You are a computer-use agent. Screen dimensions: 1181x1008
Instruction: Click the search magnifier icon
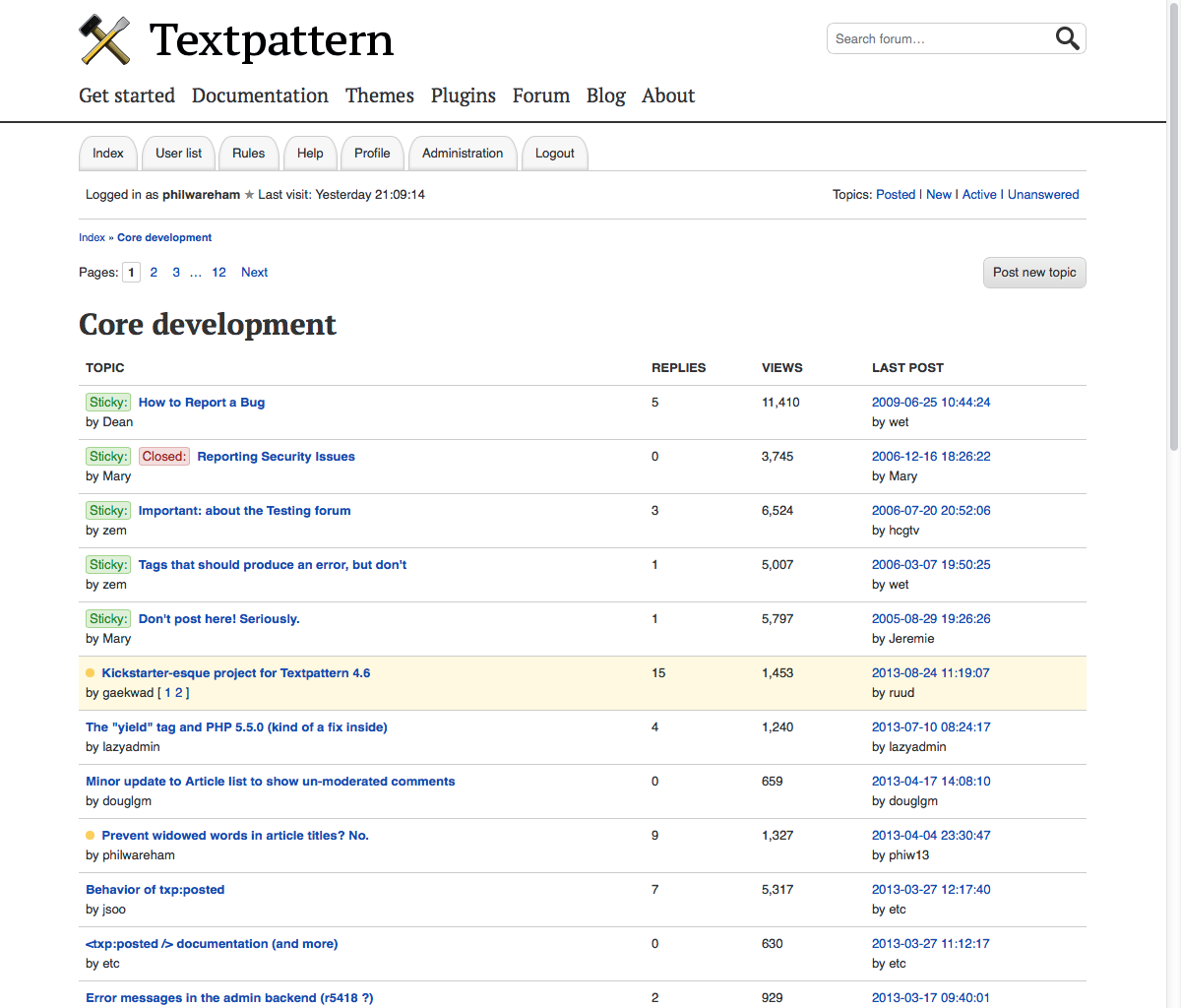point(1068,38)
